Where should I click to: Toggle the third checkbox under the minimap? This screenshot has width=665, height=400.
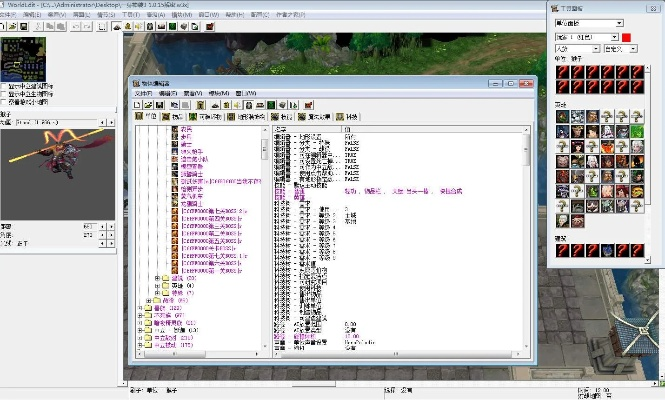click(x=4, y=102)
